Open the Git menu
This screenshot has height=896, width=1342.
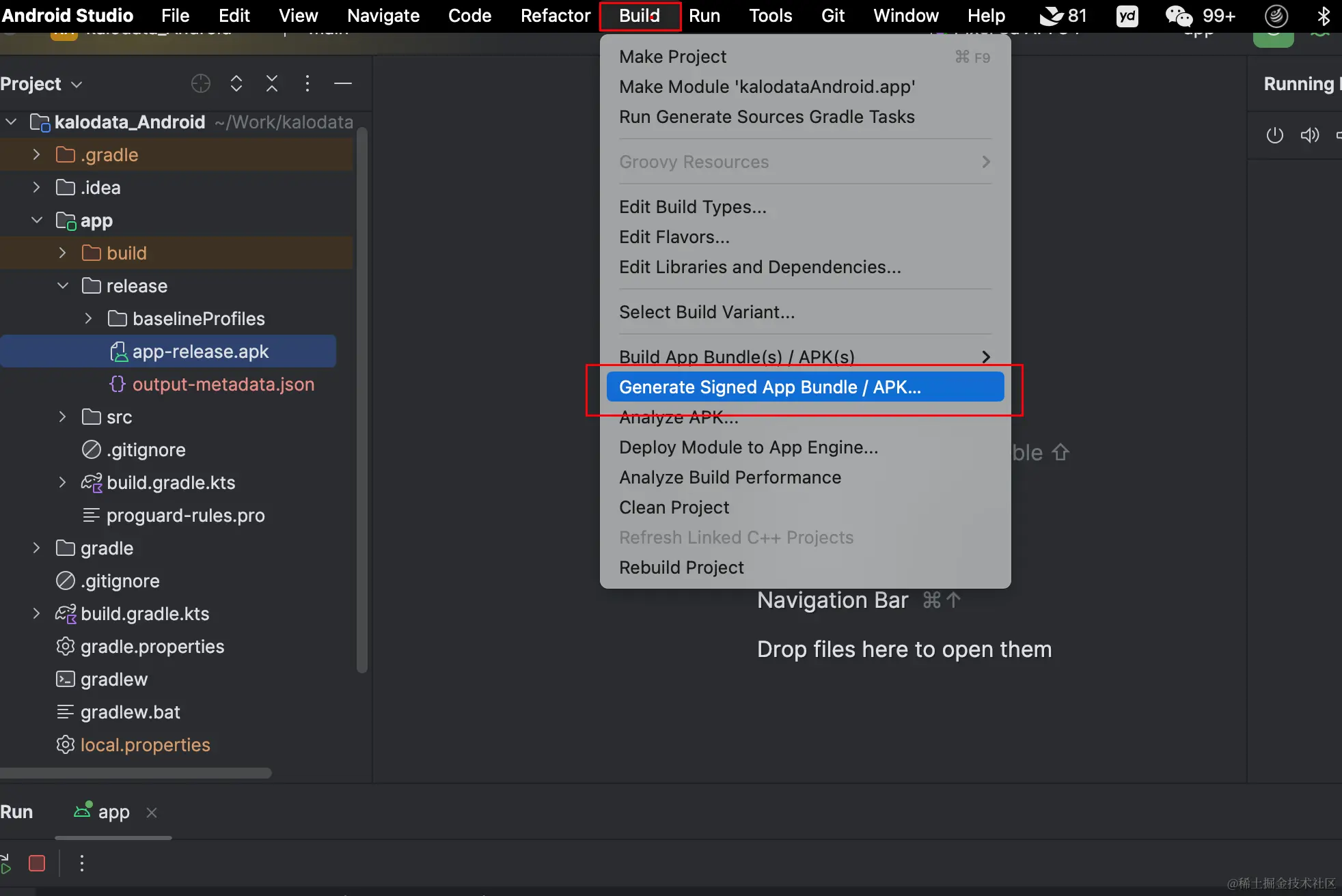832,15
